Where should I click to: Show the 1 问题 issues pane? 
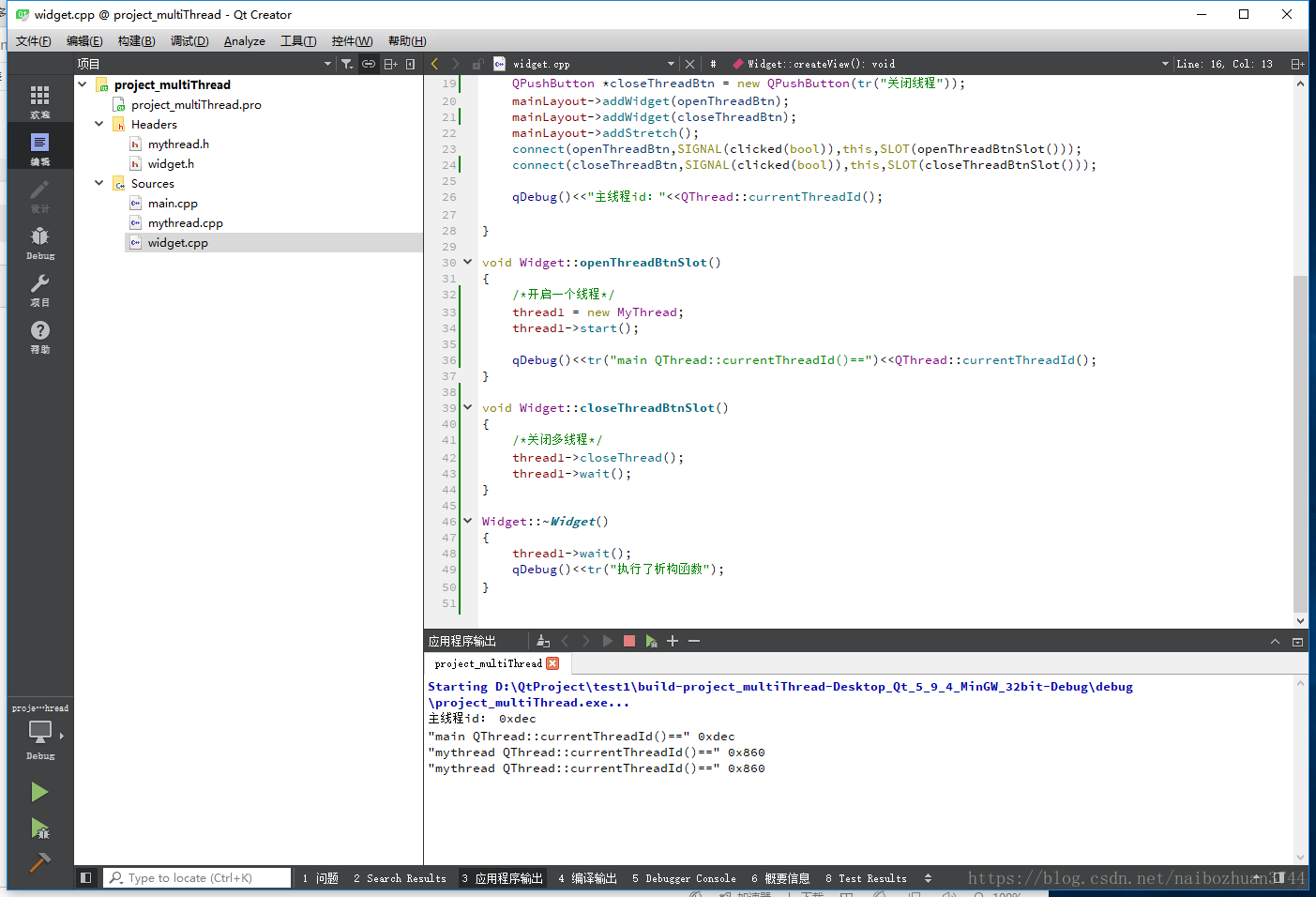(321, 878)
